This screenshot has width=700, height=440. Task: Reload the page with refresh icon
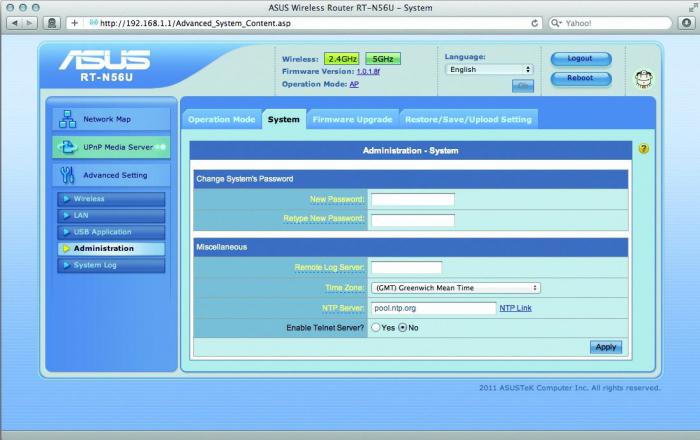[x=534, y=23]
